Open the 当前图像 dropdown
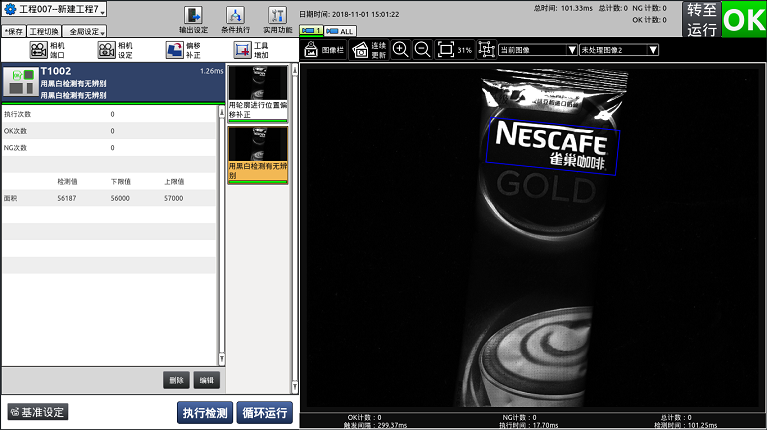 pyautogui.click(x=538, y=50)
